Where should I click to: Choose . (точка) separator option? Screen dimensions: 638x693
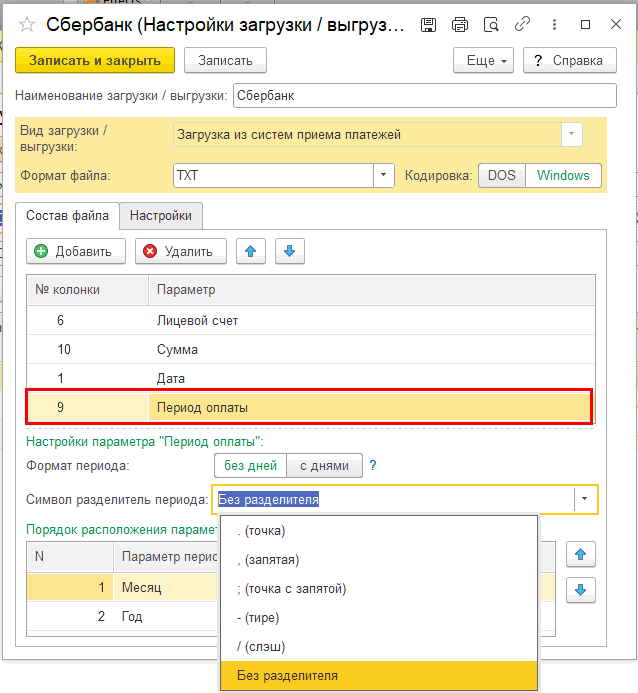(x=379, y=531)
